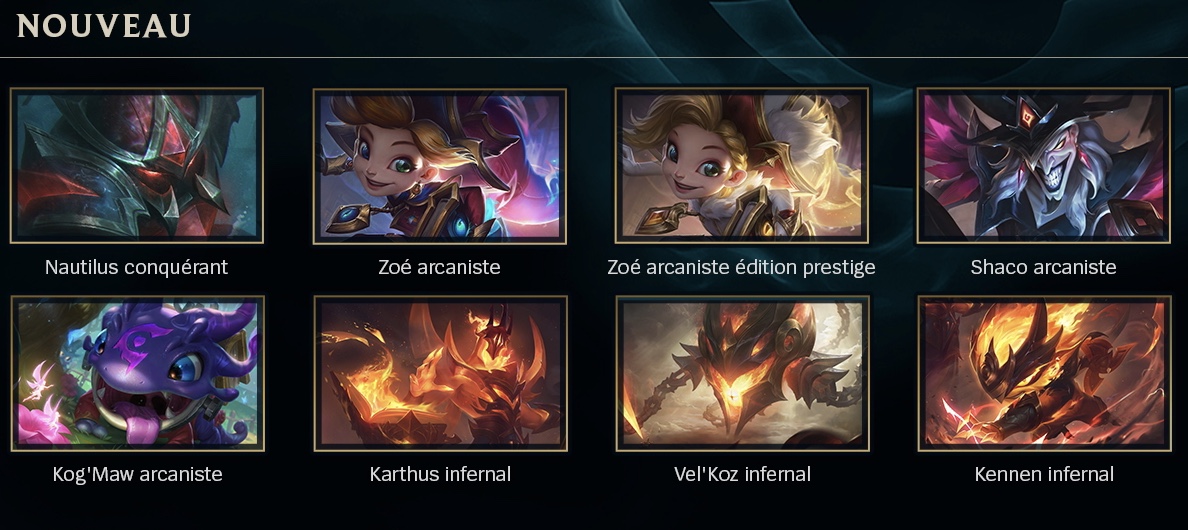Open the Shaco arcaniste skin image

[1043, 166]
